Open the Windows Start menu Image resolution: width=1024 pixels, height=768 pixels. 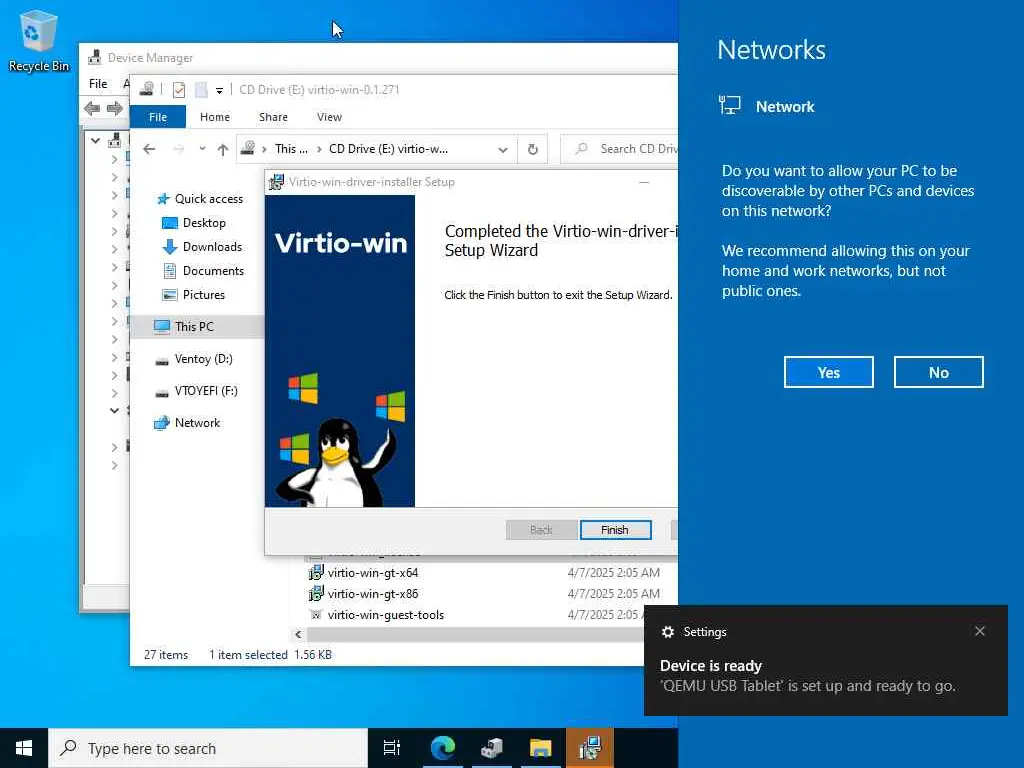click(x=24, y=748)
